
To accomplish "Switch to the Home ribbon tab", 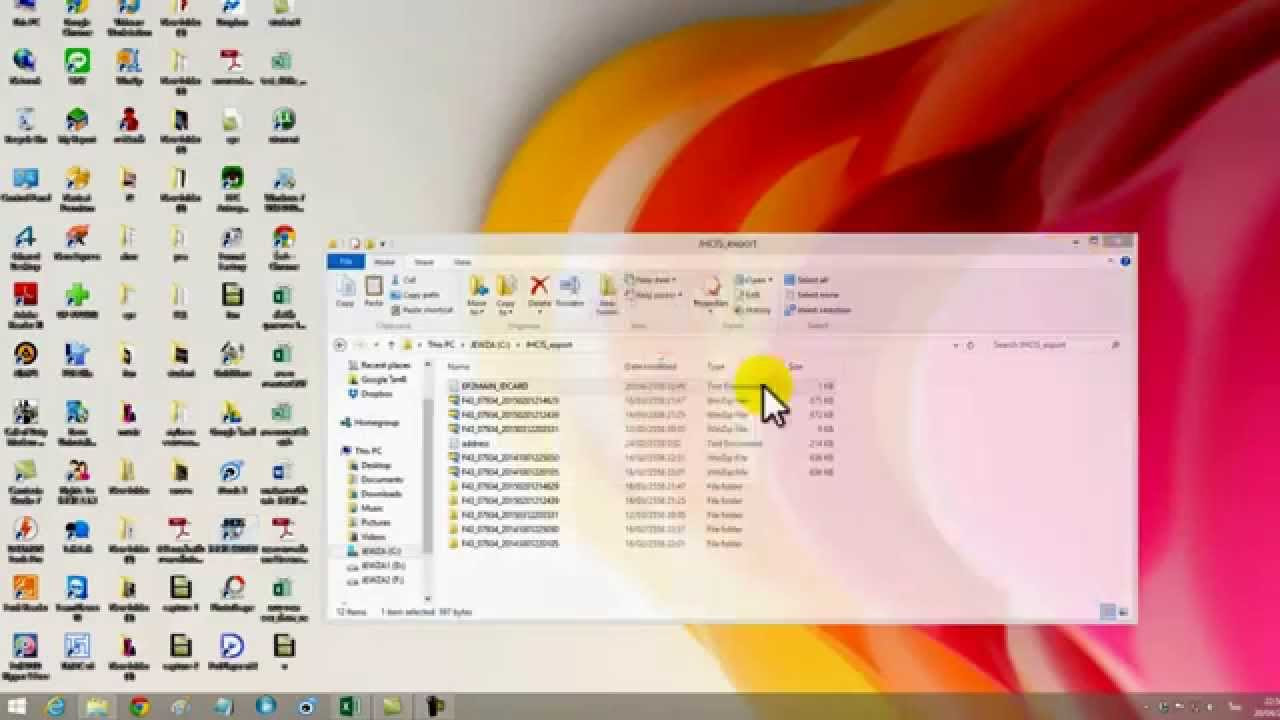I will (385, 262).
